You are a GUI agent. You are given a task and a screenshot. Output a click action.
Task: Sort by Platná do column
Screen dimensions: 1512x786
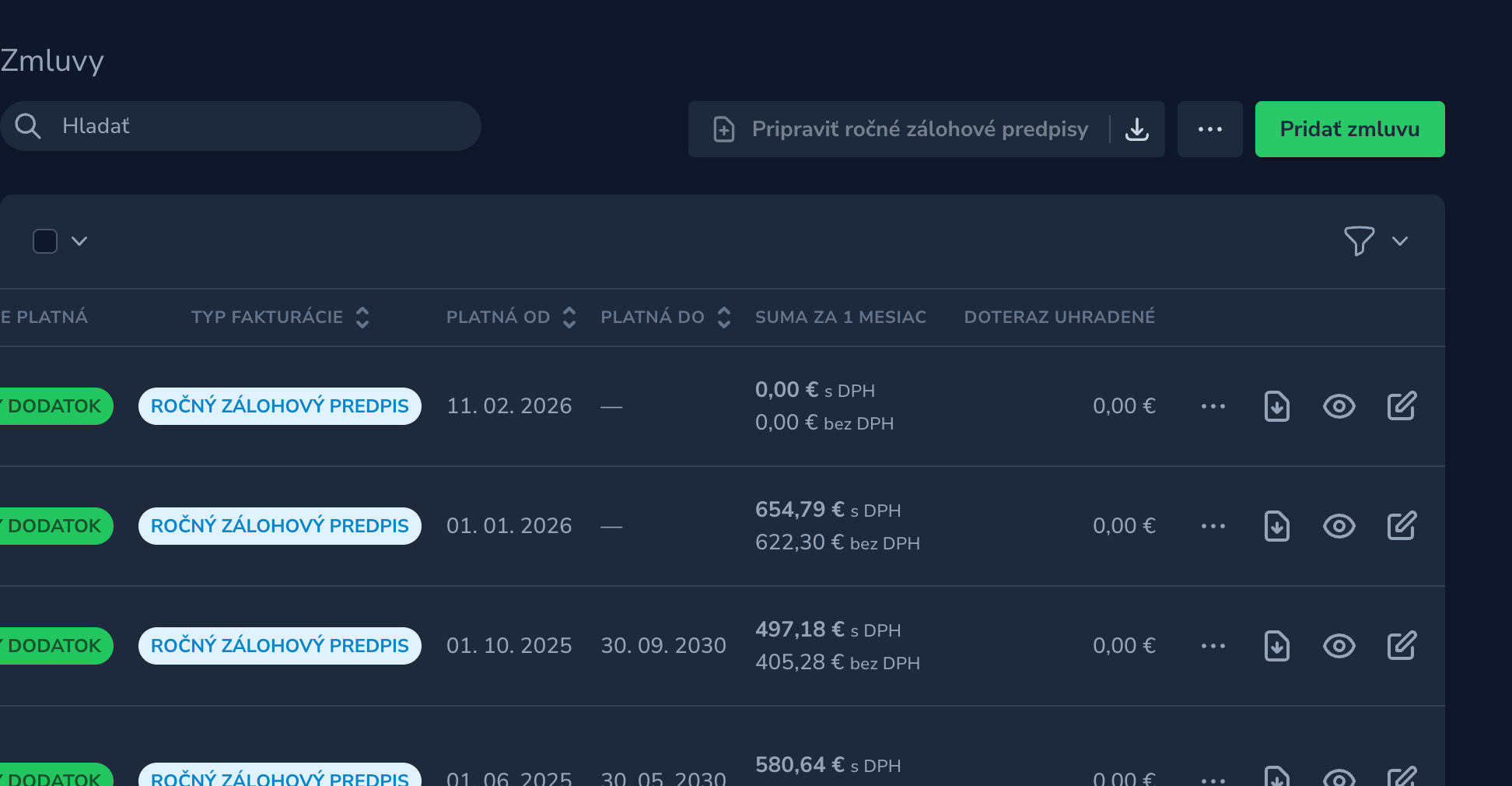point(666,318)
